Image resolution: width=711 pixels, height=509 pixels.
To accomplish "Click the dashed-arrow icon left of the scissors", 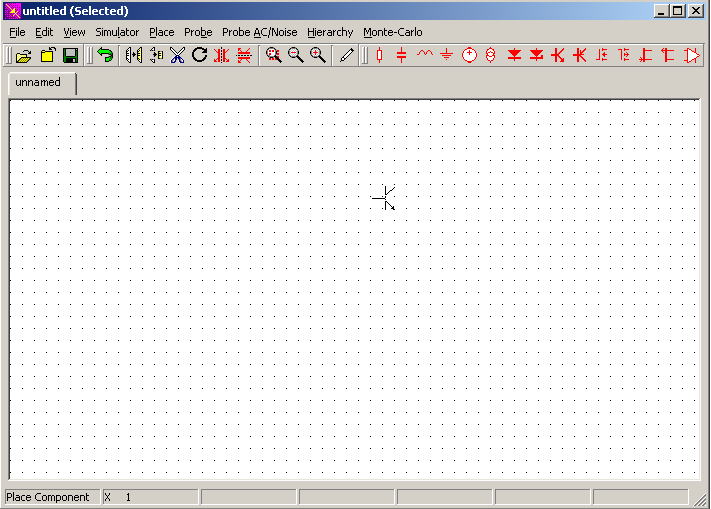I will click(156, 55).
